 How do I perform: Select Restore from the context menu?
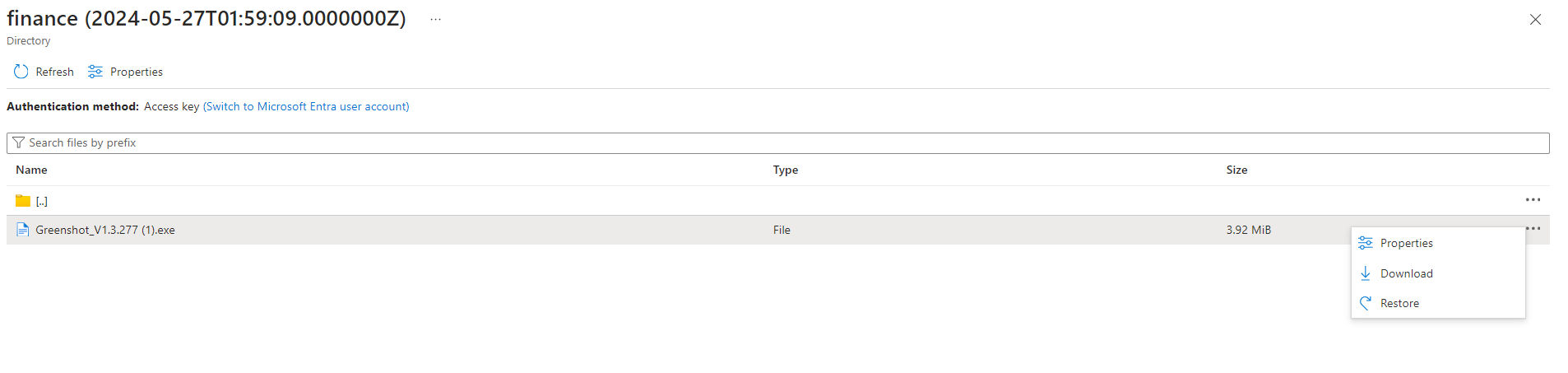tap(1399, 303)
